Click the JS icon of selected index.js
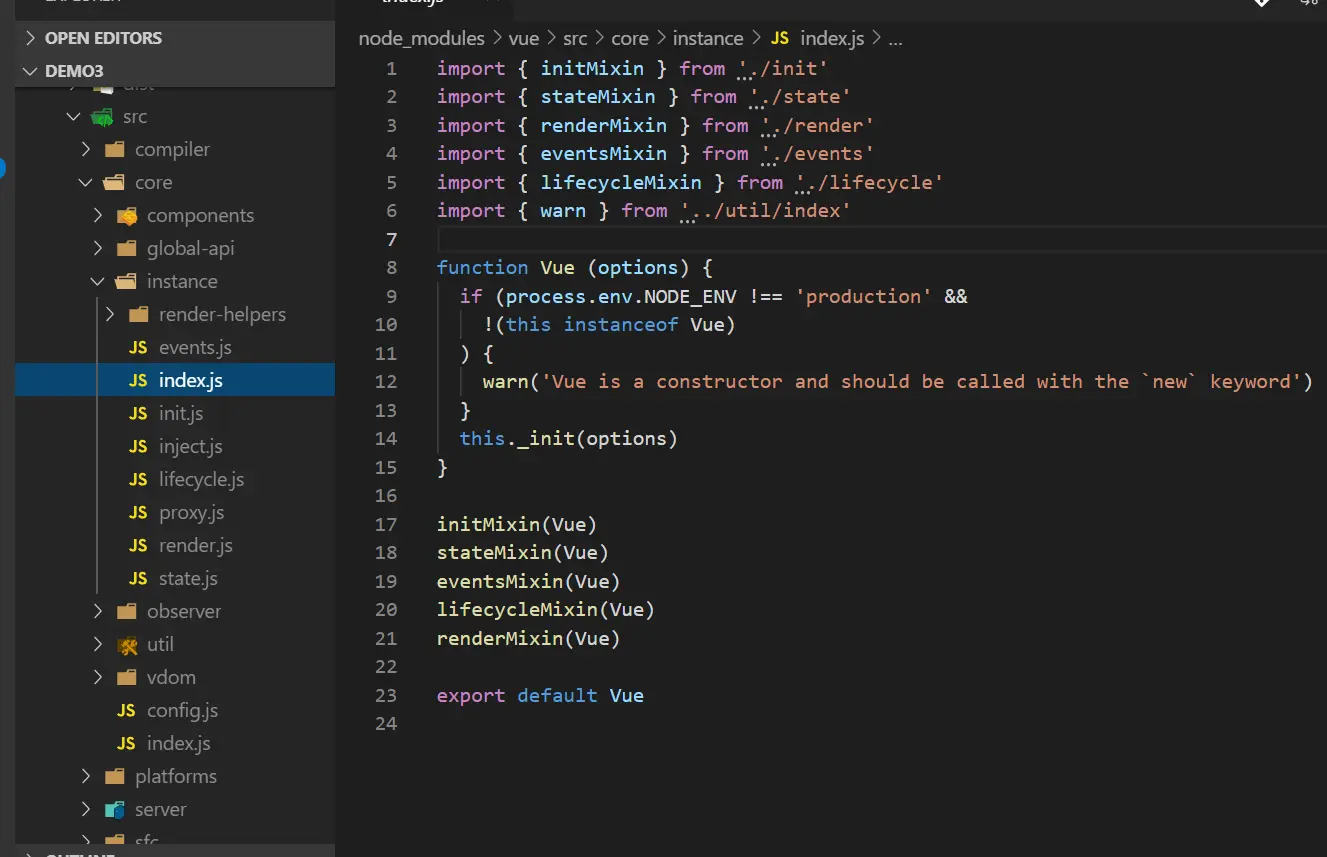 pos(139,381)
